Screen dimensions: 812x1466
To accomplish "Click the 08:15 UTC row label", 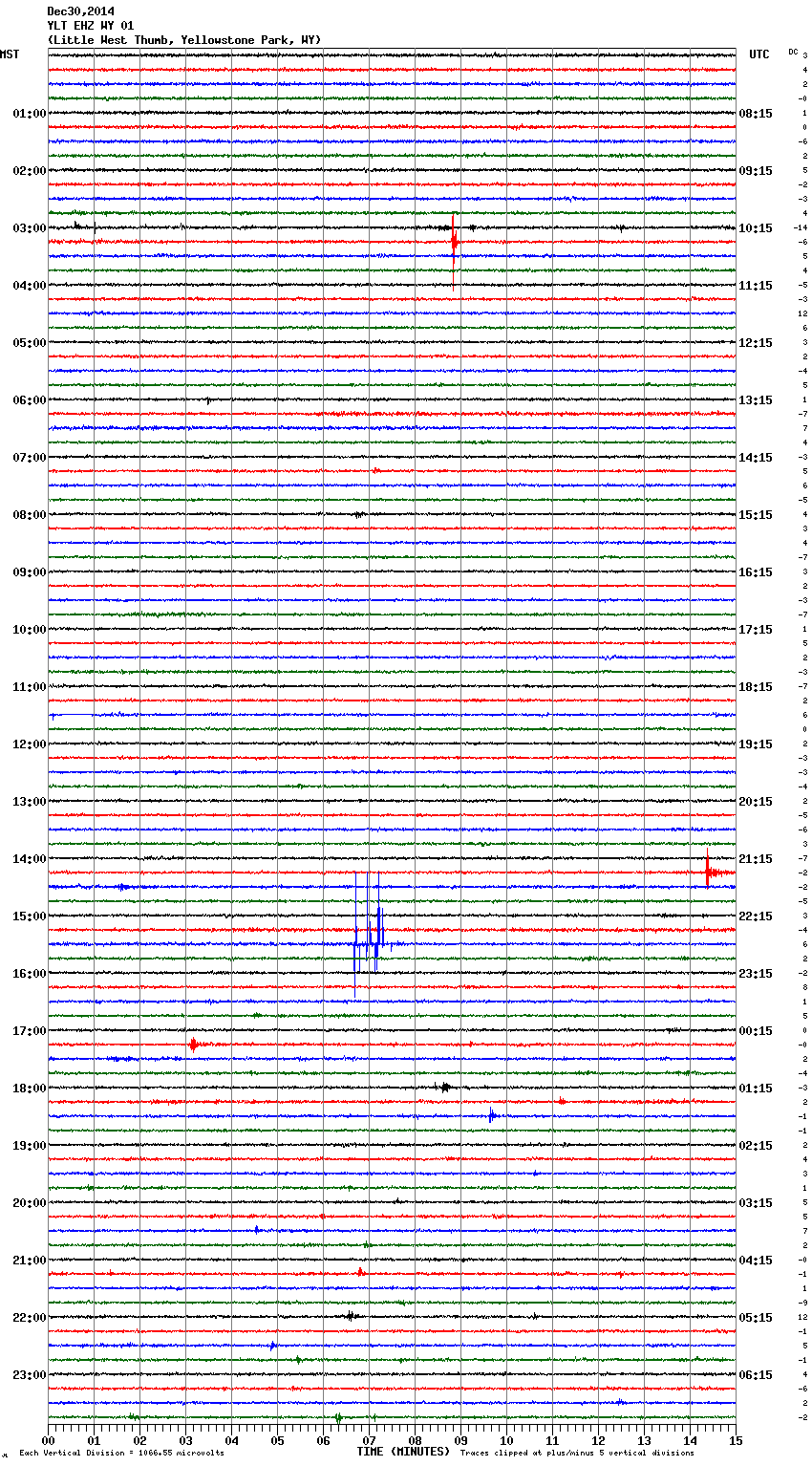I will [756, 114].
